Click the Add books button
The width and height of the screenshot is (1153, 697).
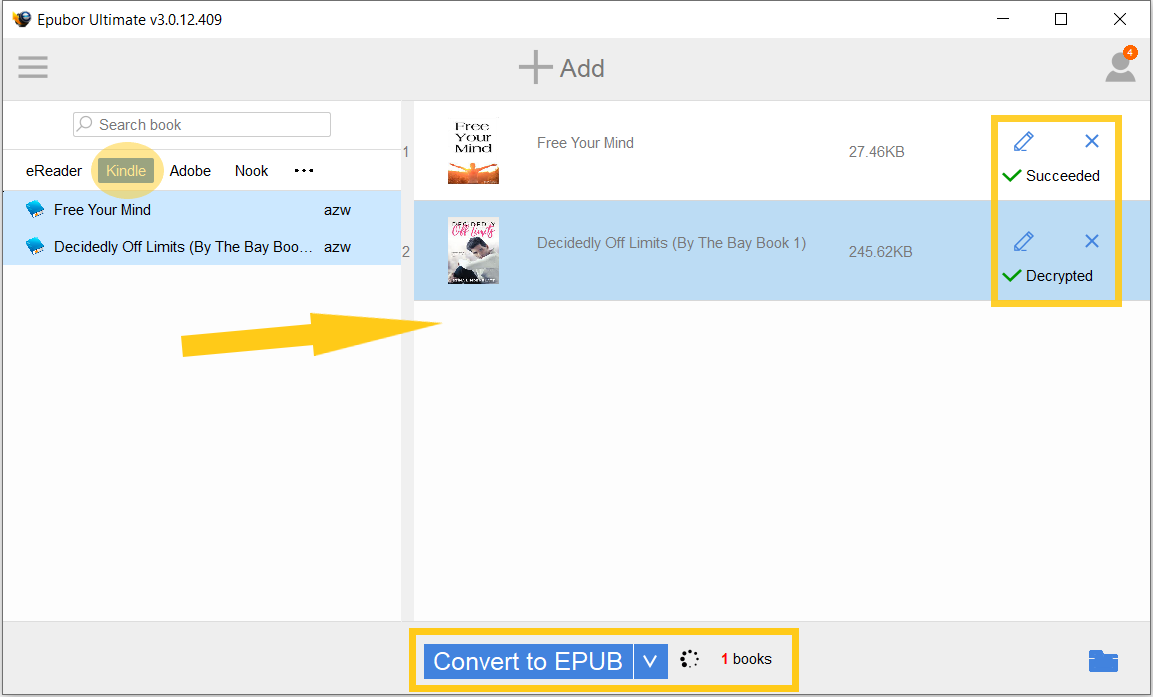tap(562, 68)
